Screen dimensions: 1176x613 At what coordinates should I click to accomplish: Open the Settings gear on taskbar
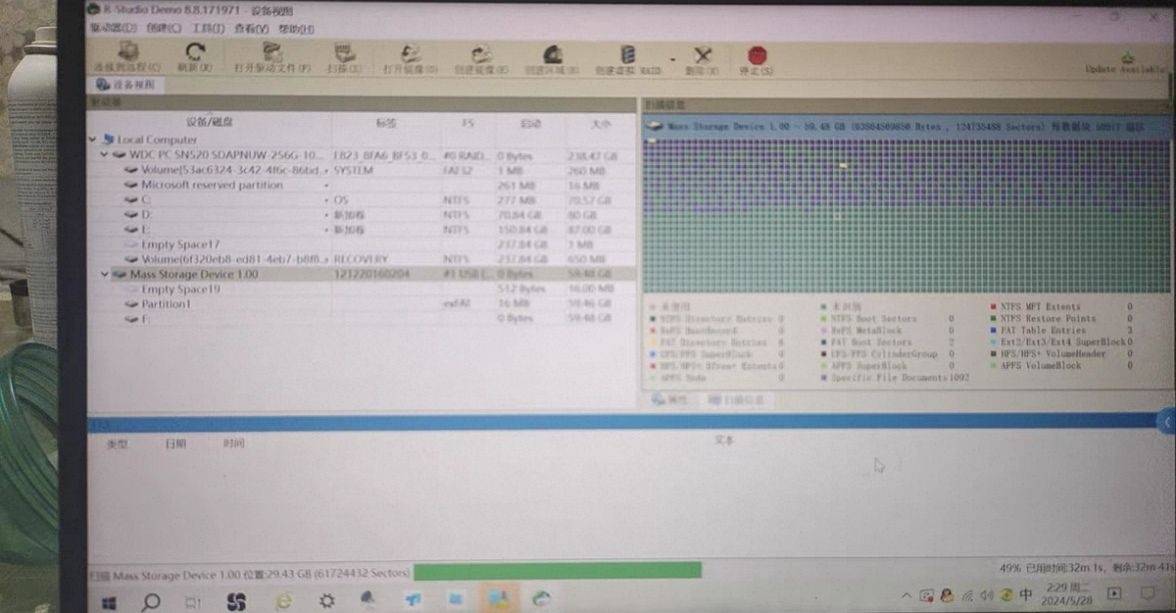[x=326, y=601]
